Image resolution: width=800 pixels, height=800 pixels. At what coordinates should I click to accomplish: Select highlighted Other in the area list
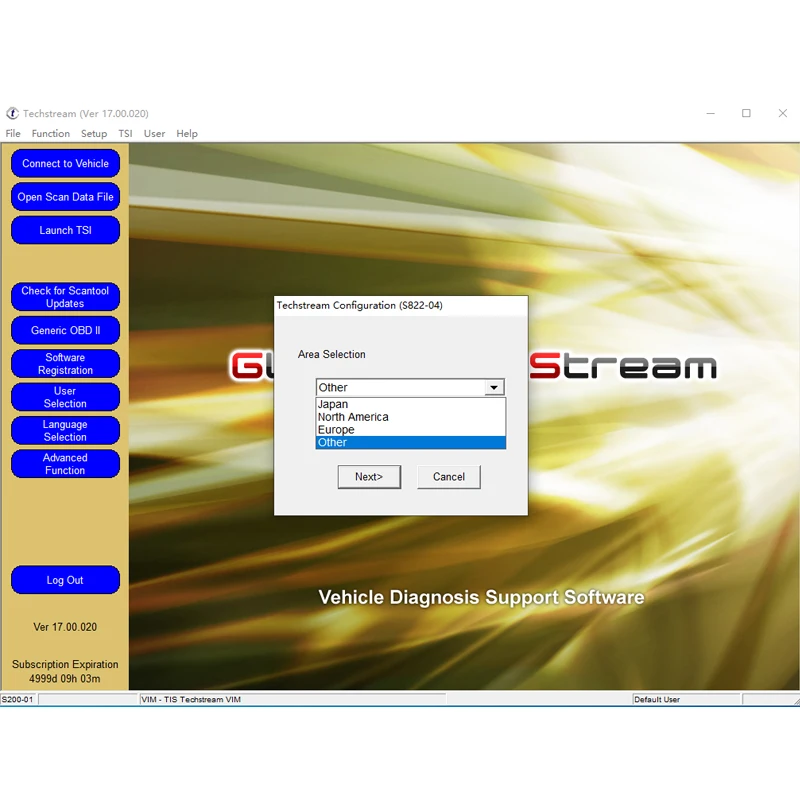coord(411,442)
